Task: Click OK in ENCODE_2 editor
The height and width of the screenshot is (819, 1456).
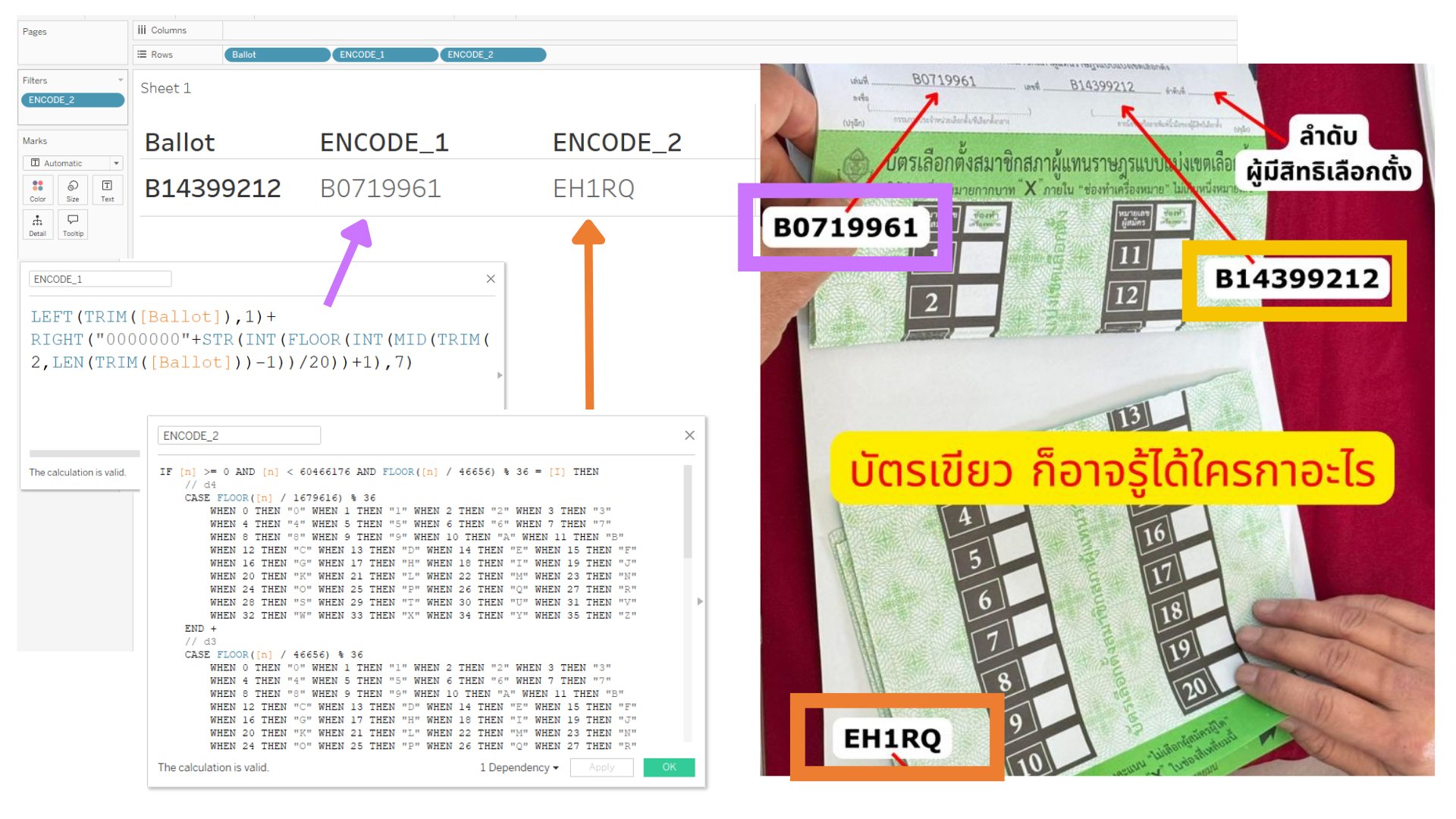Action: tap(669, 767)
